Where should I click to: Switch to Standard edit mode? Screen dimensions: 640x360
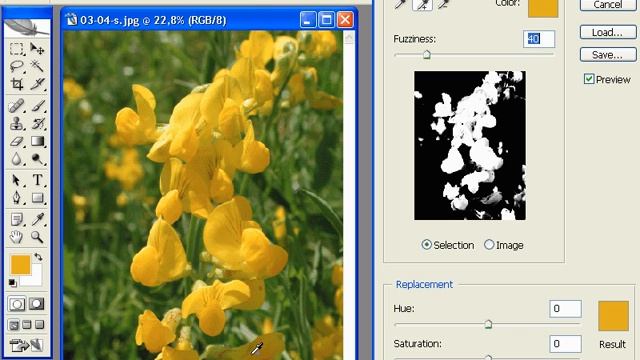point(17,304)
